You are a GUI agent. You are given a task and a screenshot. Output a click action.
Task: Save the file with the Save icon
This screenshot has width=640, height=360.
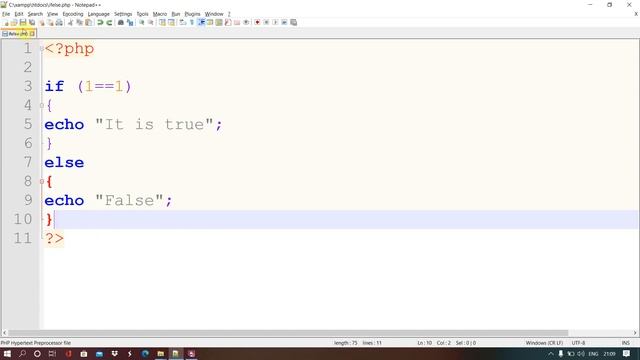[23, 23]
